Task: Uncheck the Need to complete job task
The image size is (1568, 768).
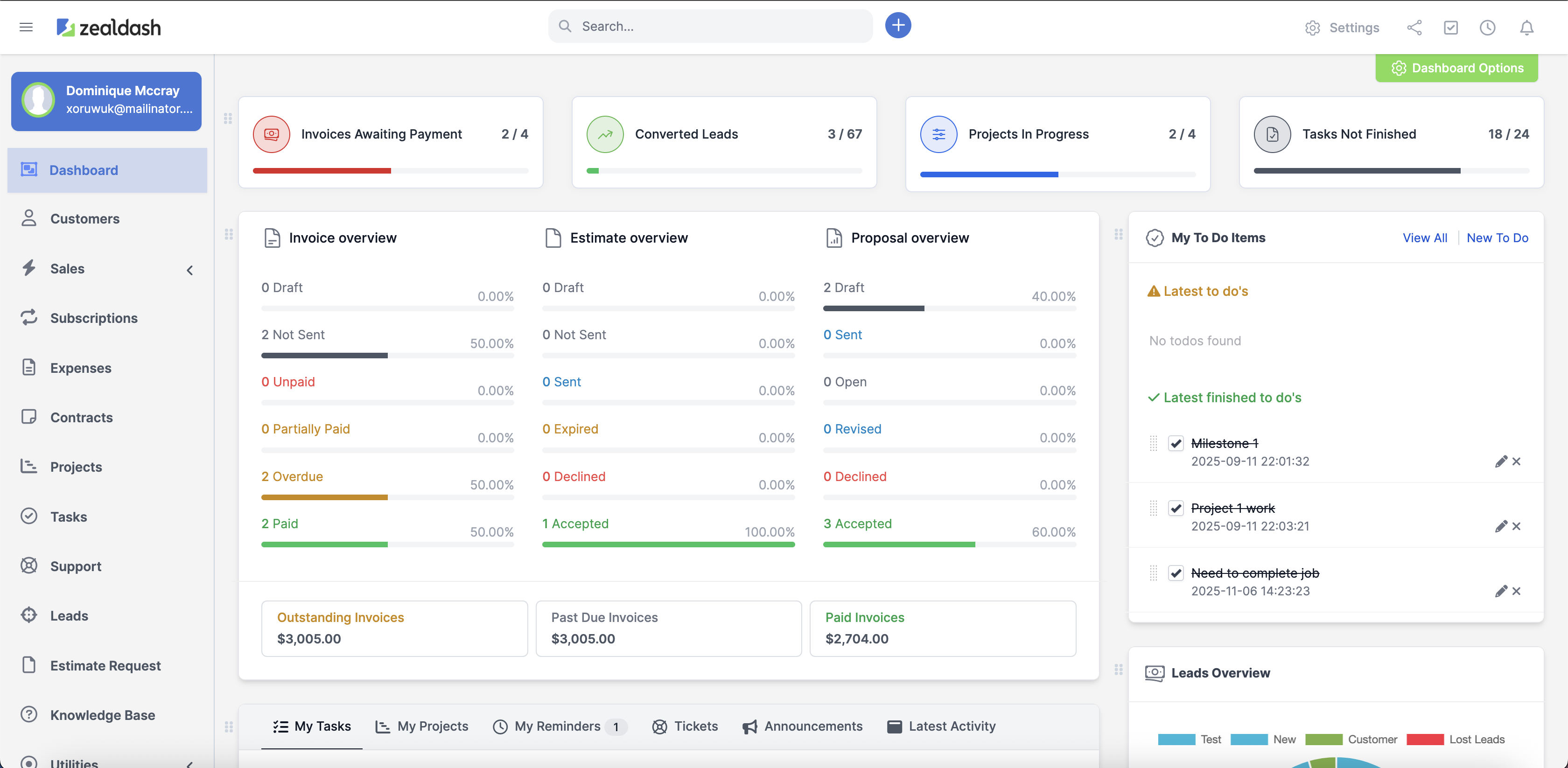Action: tap(1176, 573)
